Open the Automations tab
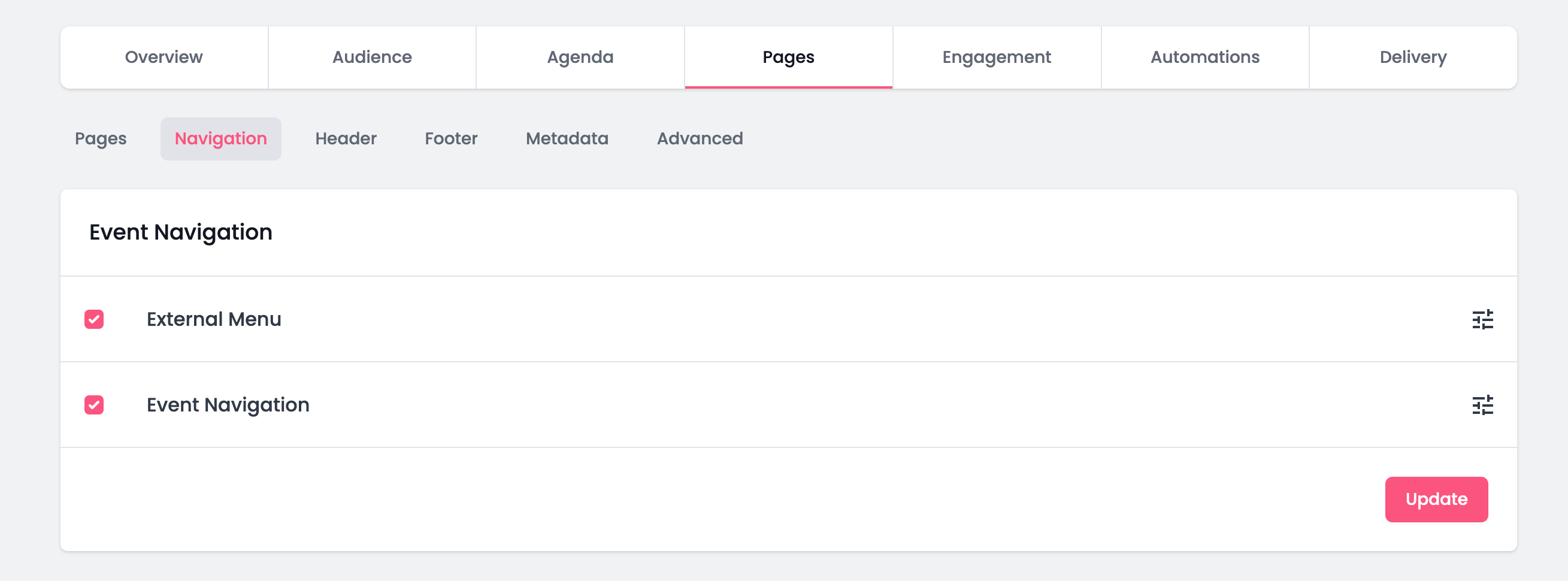Image resolution: width=1568 pixels, height=581 pixels. point(1204,58)
